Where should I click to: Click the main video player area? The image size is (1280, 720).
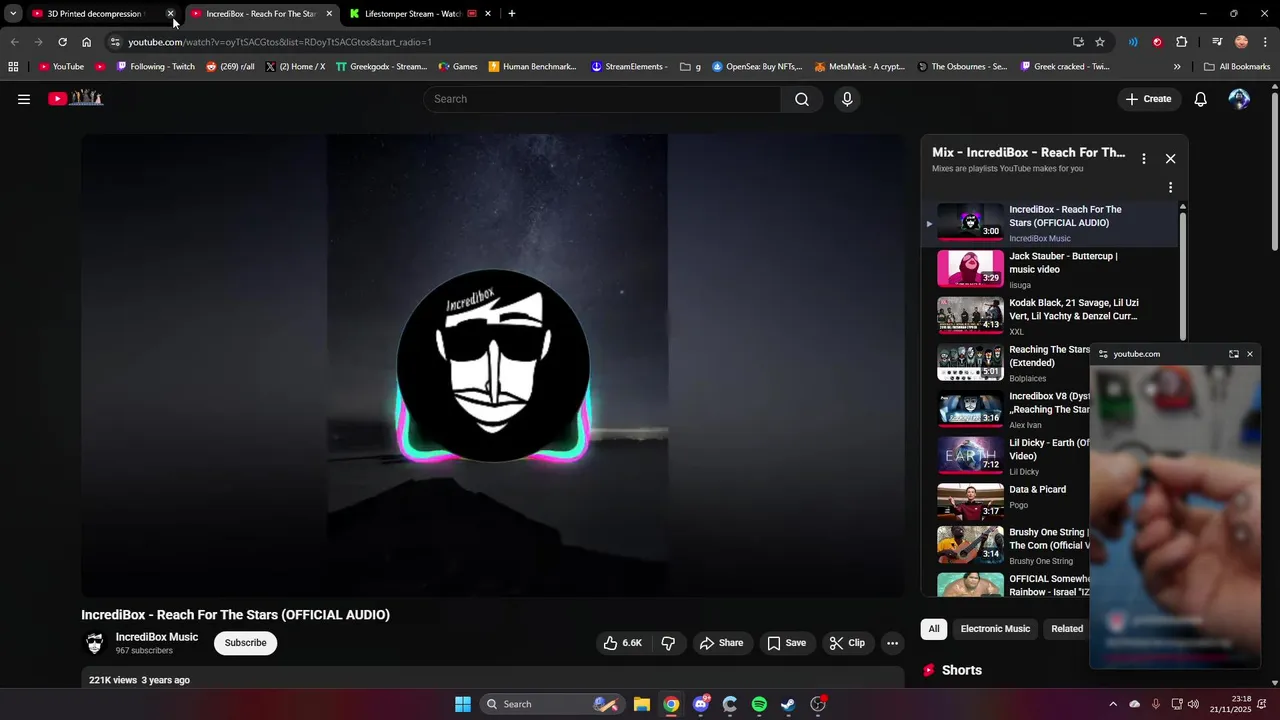(492, 366)
